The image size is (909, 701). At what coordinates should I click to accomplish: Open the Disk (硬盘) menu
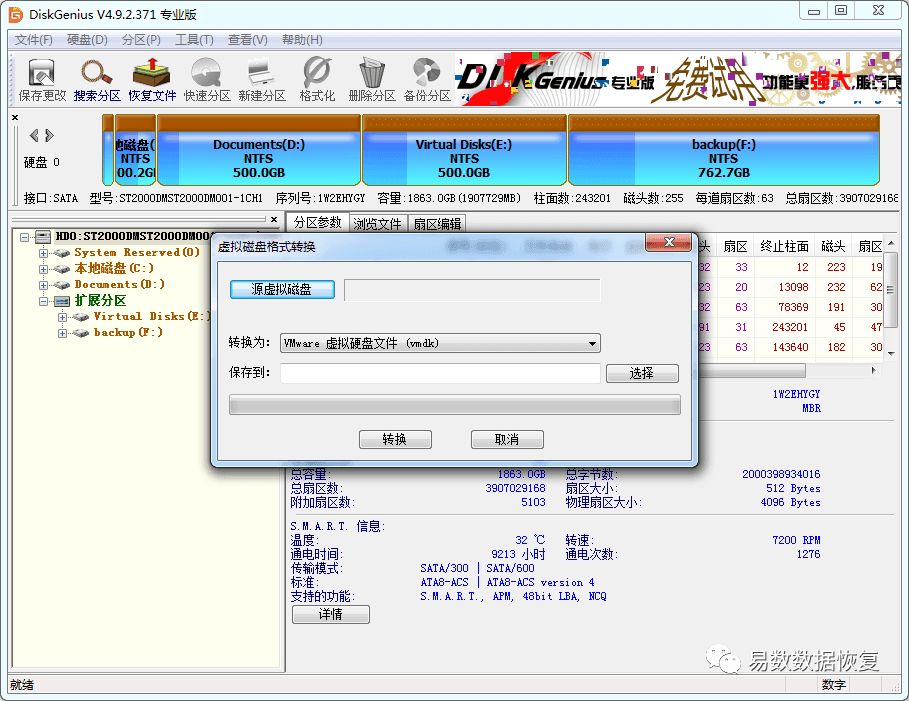tap(87, 40)
